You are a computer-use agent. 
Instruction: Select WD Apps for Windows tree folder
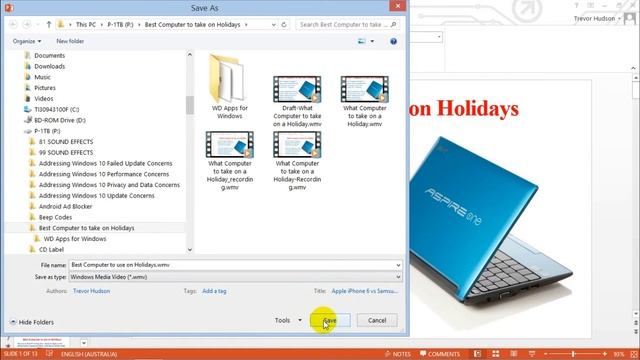click(x=75, y=239)
